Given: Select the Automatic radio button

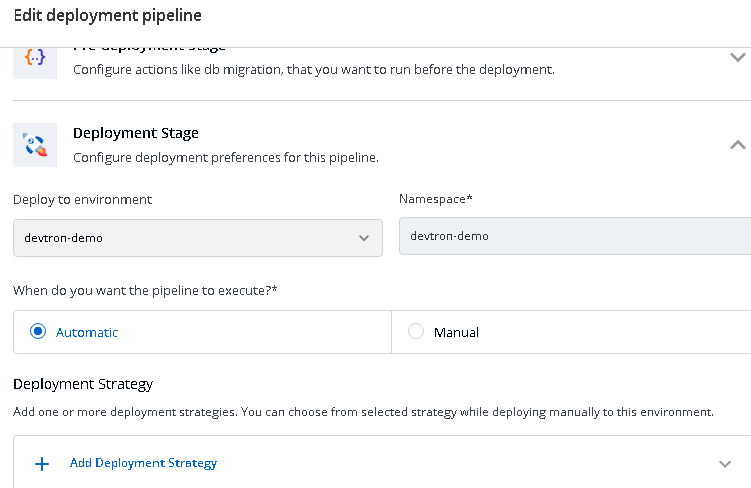Looking at the screenshot, I should (39, 332).
